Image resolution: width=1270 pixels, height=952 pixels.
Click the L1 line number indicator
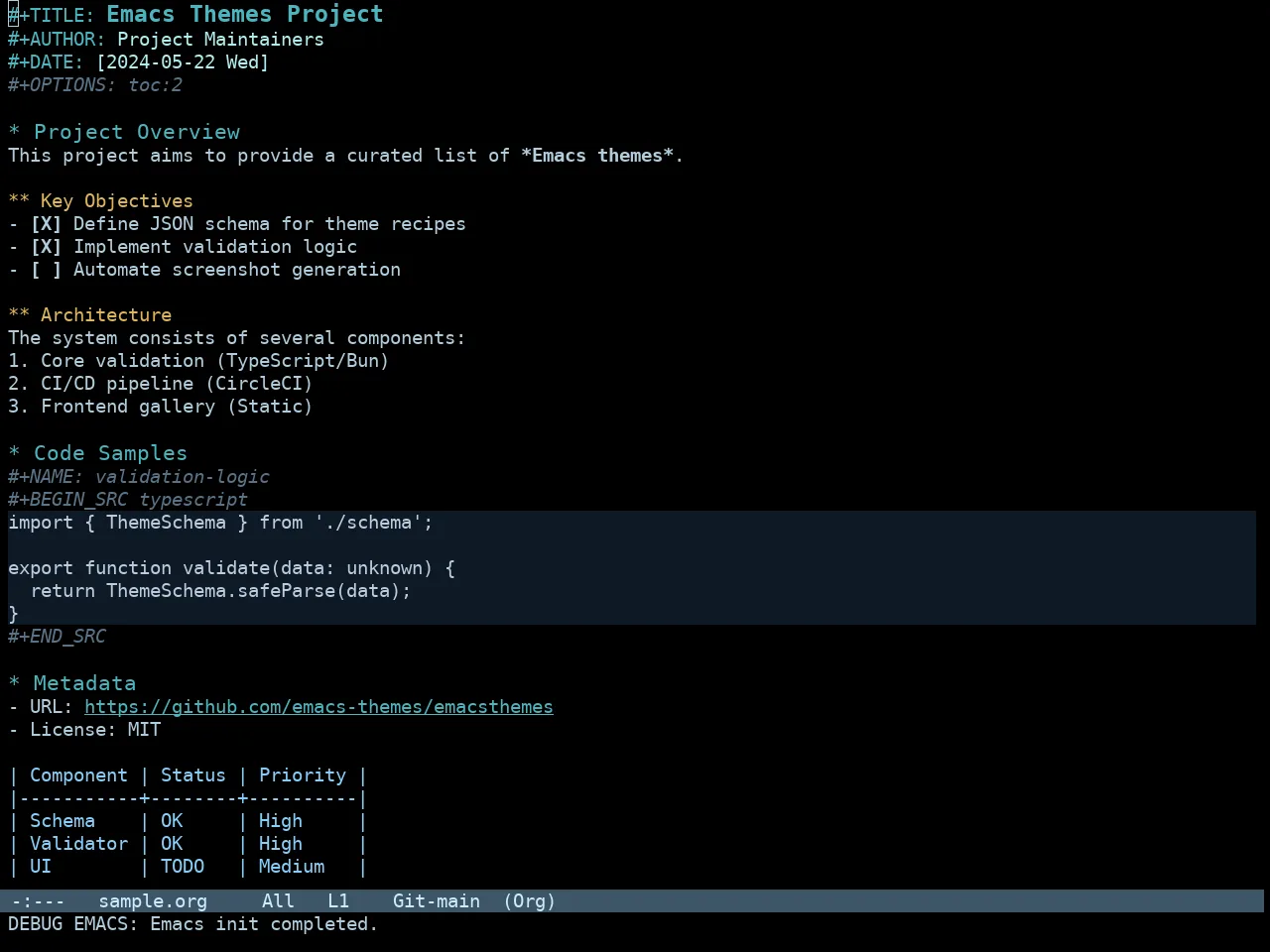coord(338,901)
